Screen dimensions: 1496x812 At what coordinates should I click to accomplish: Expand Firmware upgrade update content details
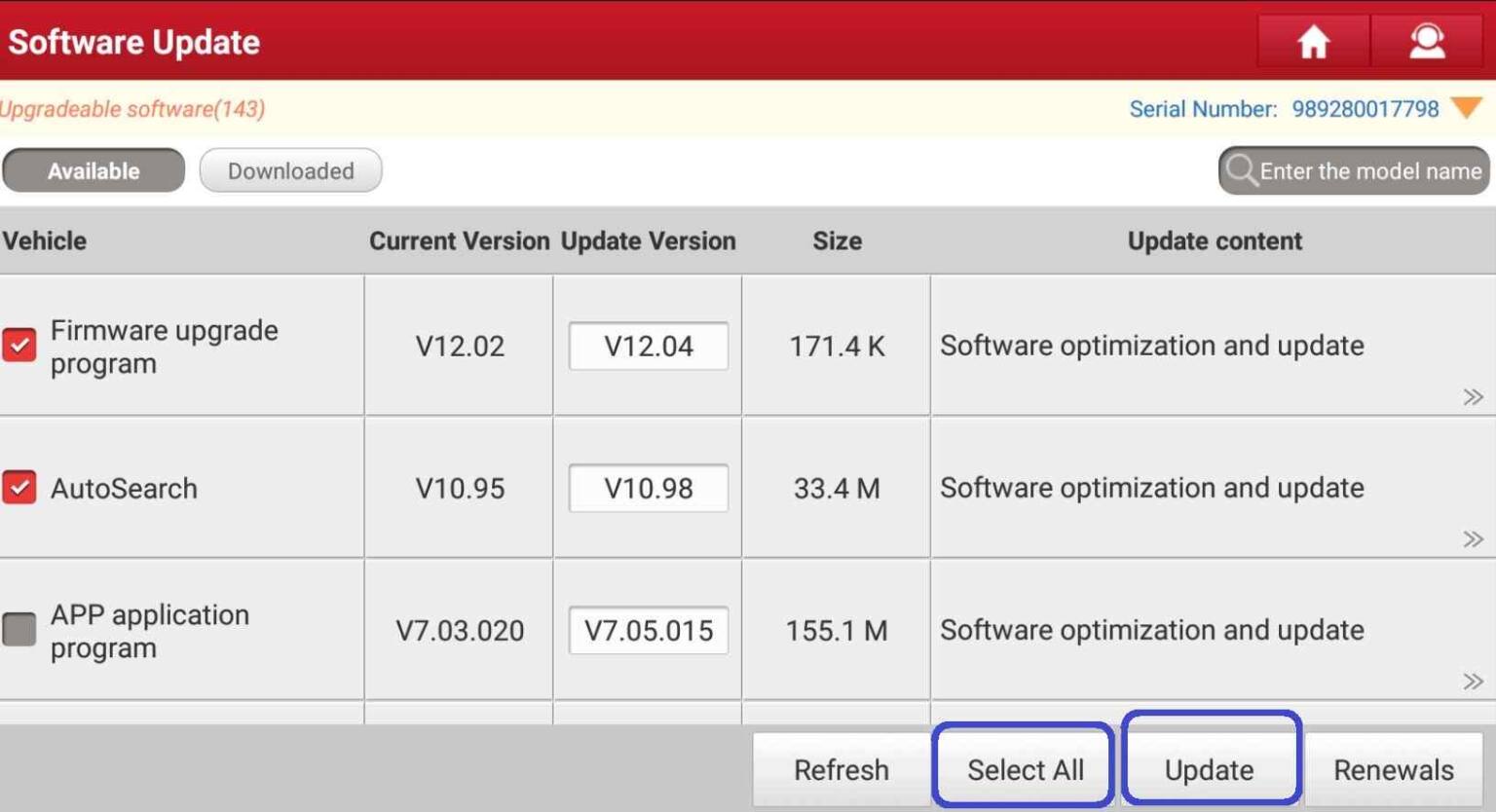[x=1473, y=396]
